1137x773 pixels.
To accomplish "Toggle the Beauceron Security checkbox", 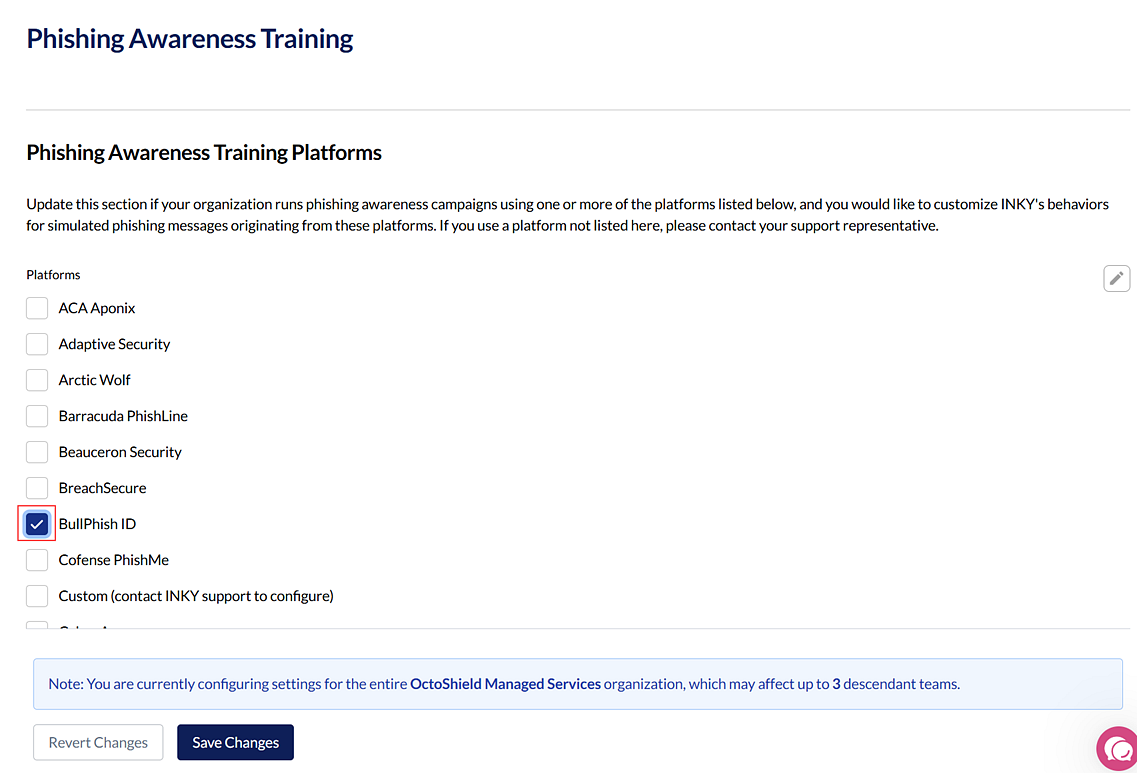I will coord(37,452).
